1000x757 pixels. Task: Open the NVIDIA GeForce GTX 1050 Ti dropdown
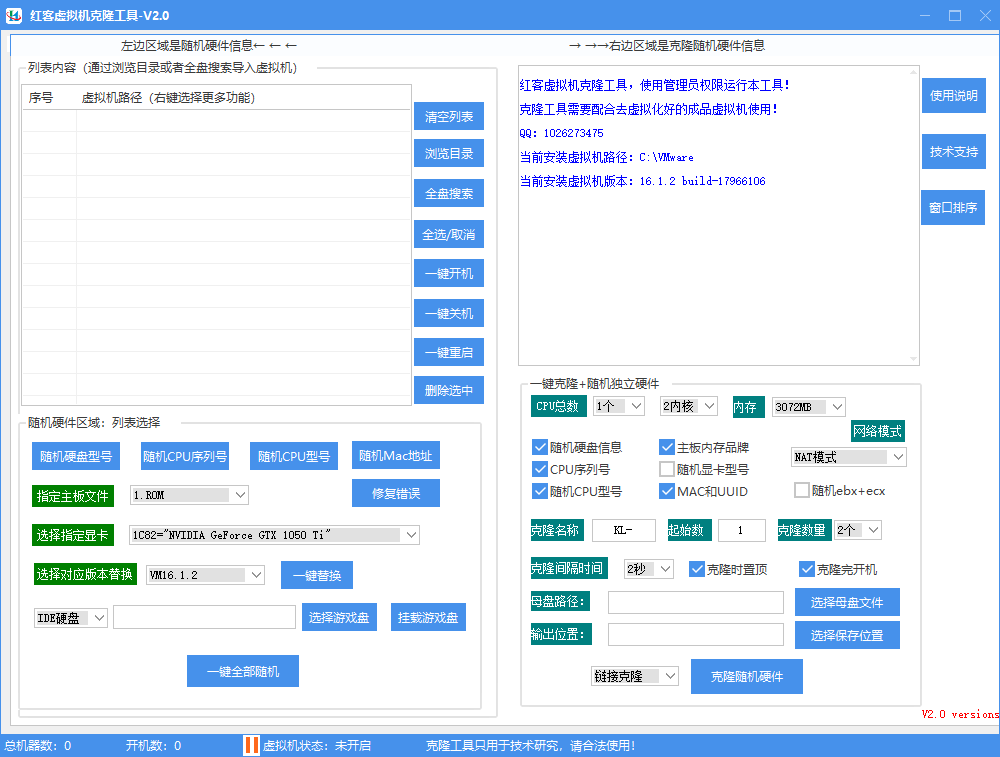pyautogui.click(x=411, y=535)
